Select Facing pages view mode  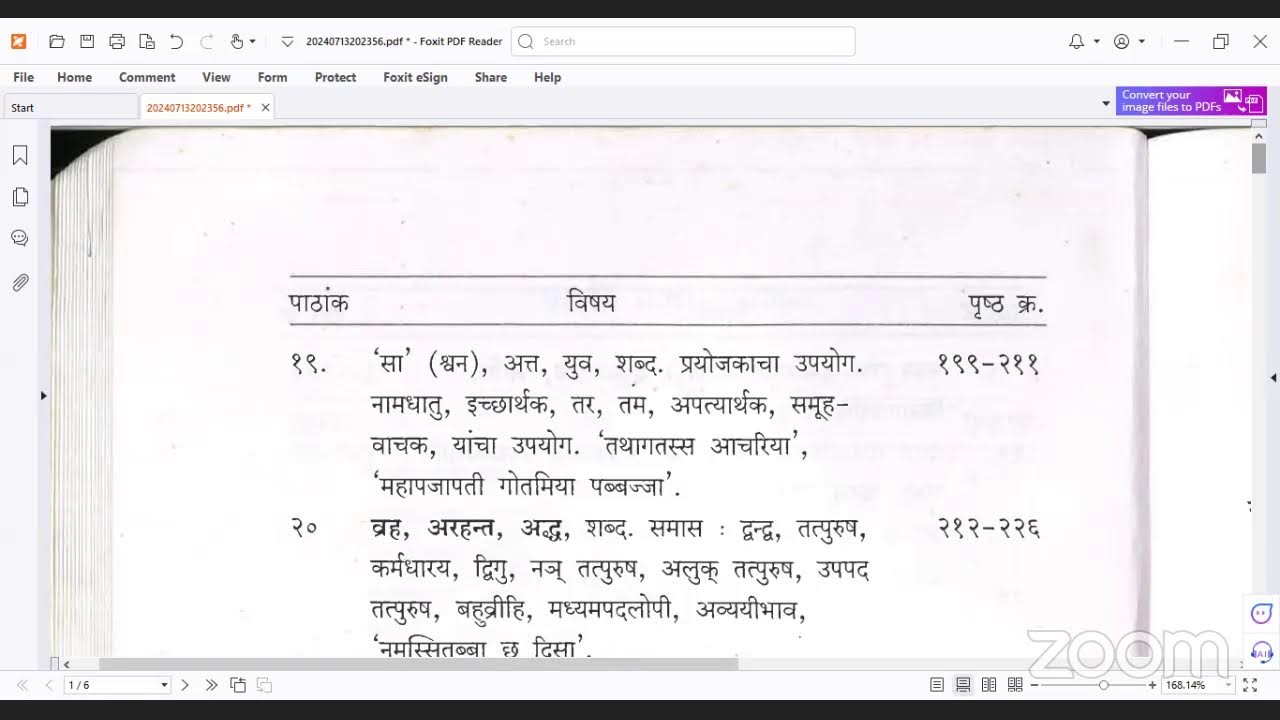[989, 685]
